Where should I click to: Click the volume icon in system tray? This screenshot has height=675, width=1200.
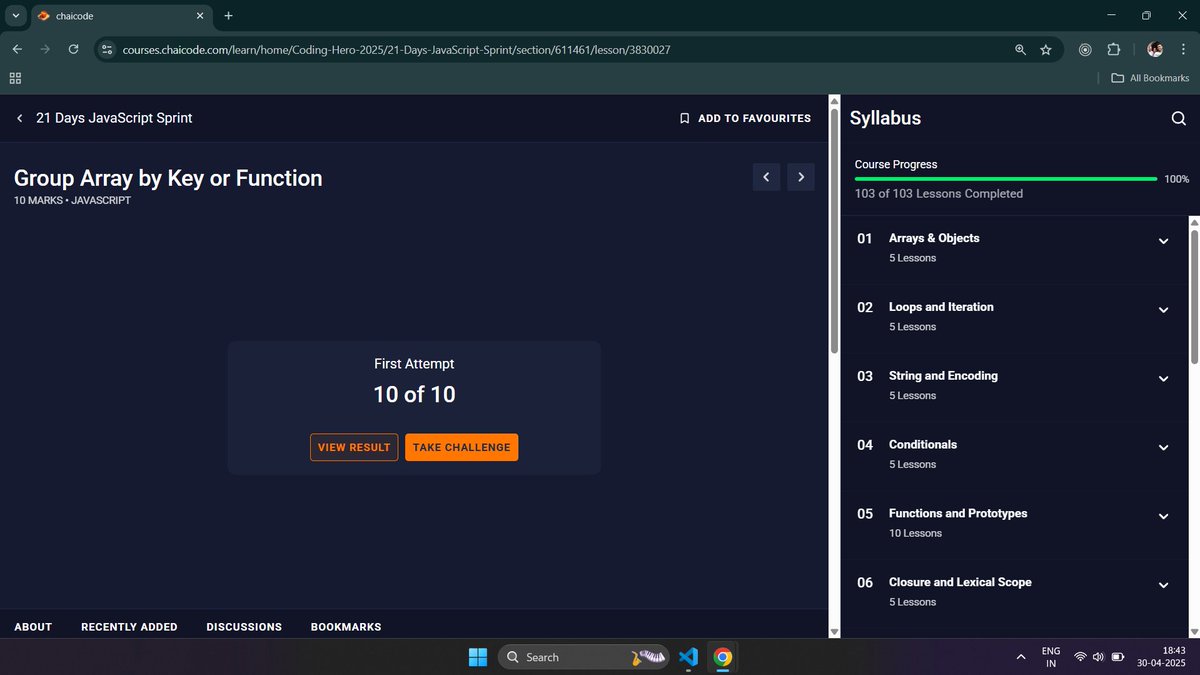click(1098, 657)
